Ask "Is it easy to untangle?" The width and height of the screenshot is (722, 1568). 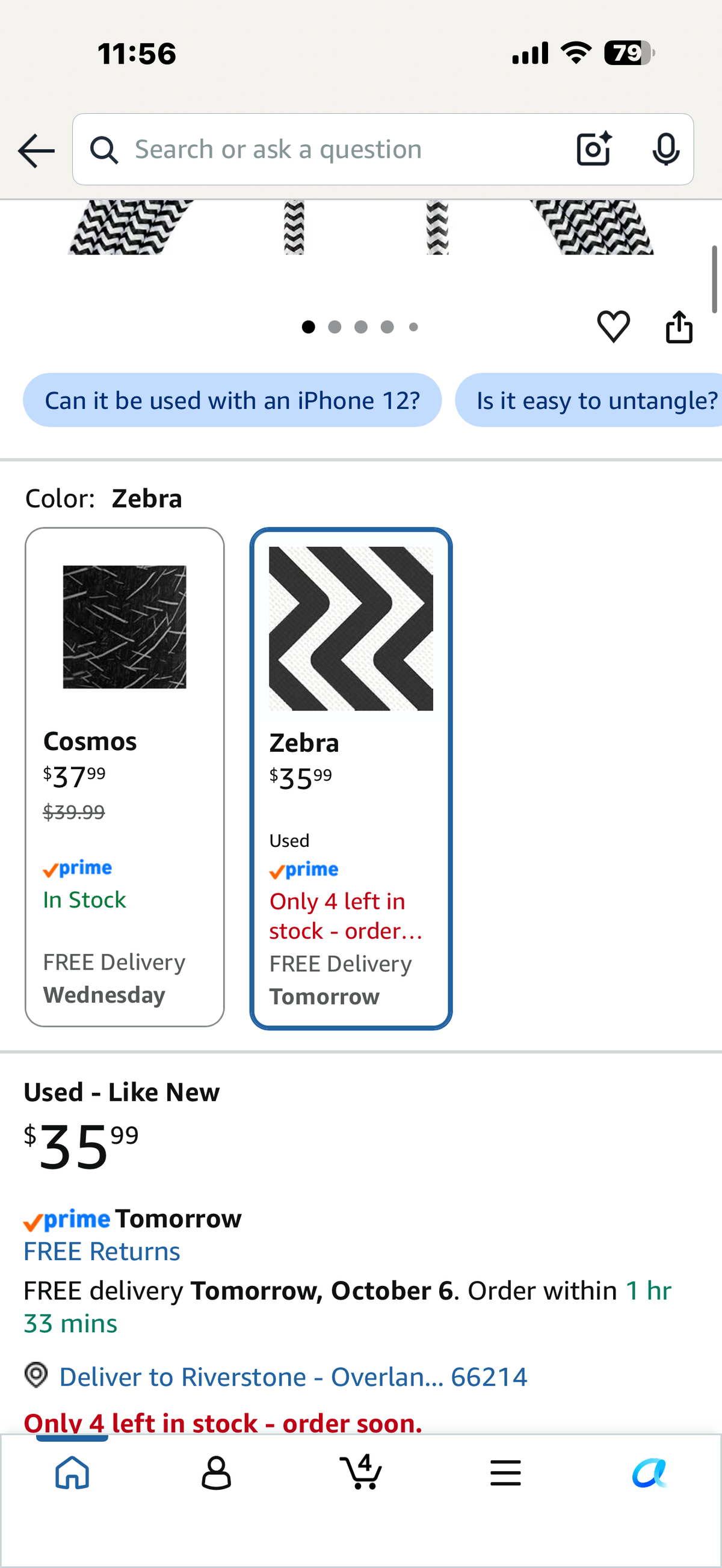589,401
